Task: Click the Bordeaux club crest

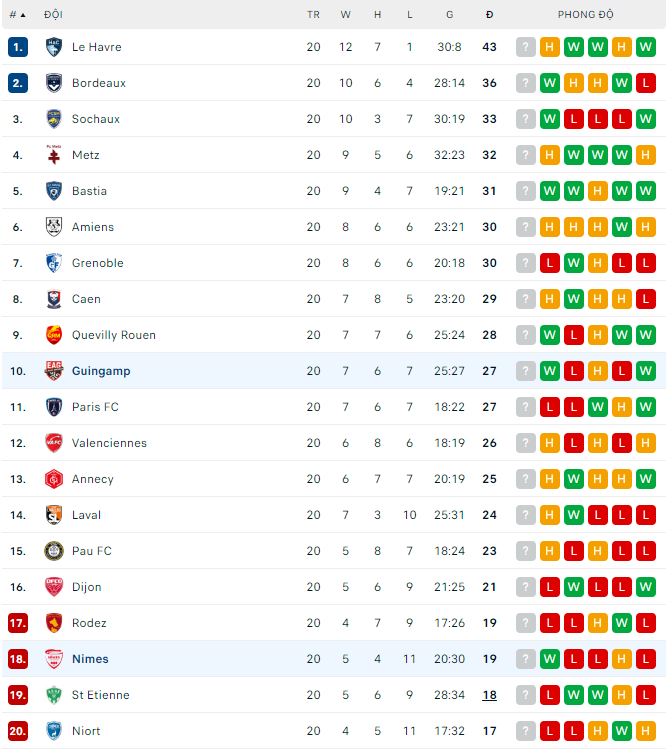Action: [54, 83]
